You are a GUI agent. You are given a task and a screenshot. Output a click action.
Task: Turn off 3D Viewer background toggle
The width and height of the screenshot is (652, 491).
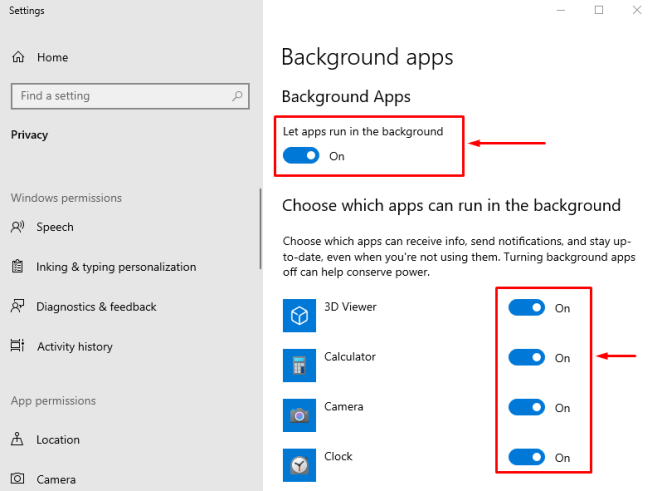pos(526,308)
